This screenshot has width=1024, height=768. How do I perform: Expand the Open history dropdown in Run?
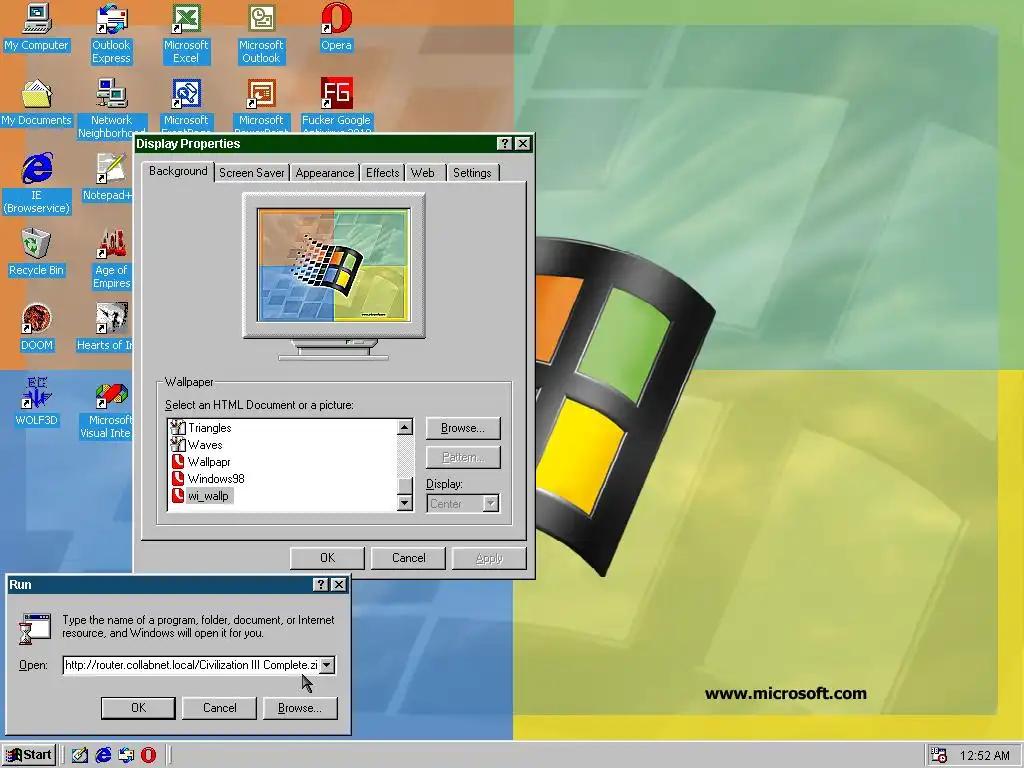tap(327, 665)
